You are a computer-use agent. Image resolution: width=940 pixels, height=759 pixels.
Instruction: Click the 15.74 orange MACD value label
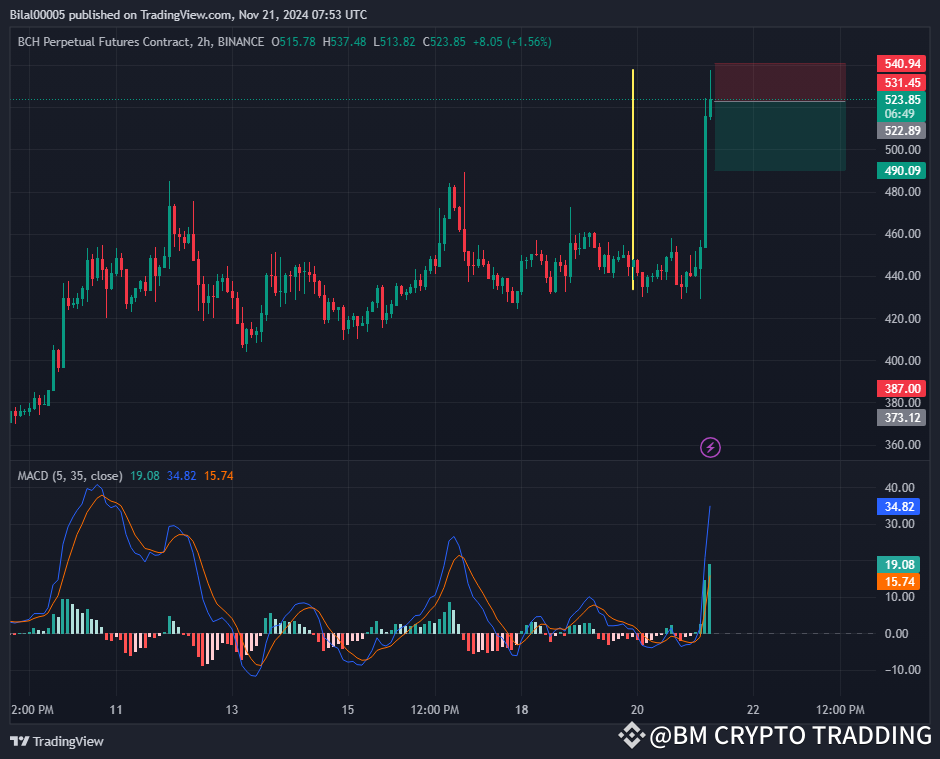[898, 581]
